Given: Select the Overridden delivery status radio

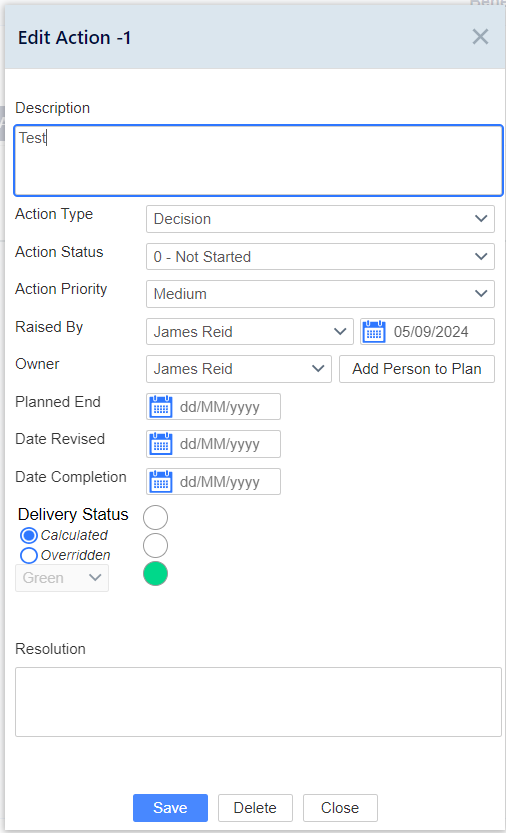Looking at the screenshot, I should tap(28, 556).
